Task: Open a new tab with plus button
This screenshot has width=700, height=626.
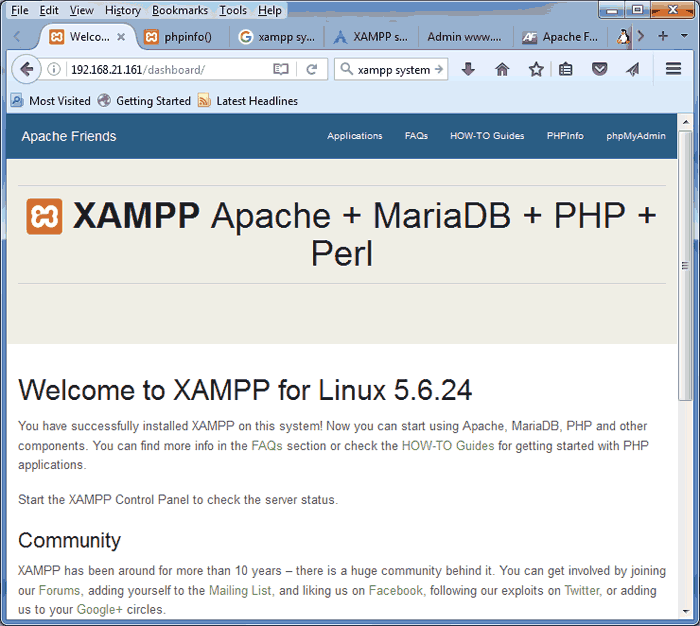Action: (x=663, y=36)
